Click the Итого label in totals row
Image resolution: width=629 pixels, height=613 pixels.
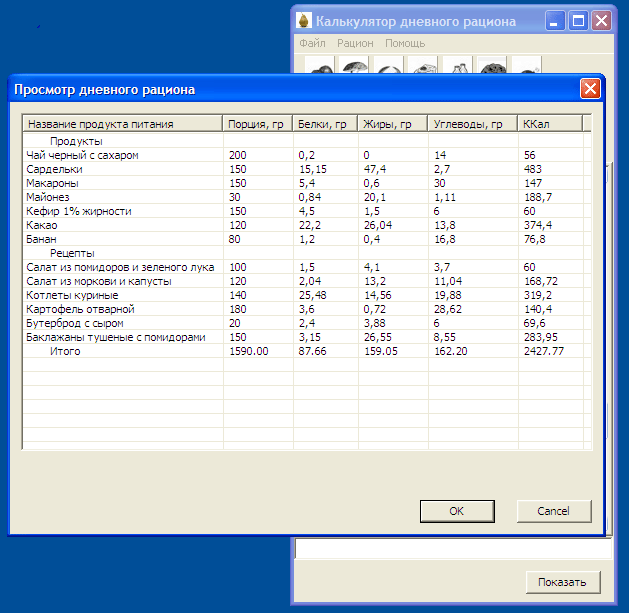click(x=65, y=351)
